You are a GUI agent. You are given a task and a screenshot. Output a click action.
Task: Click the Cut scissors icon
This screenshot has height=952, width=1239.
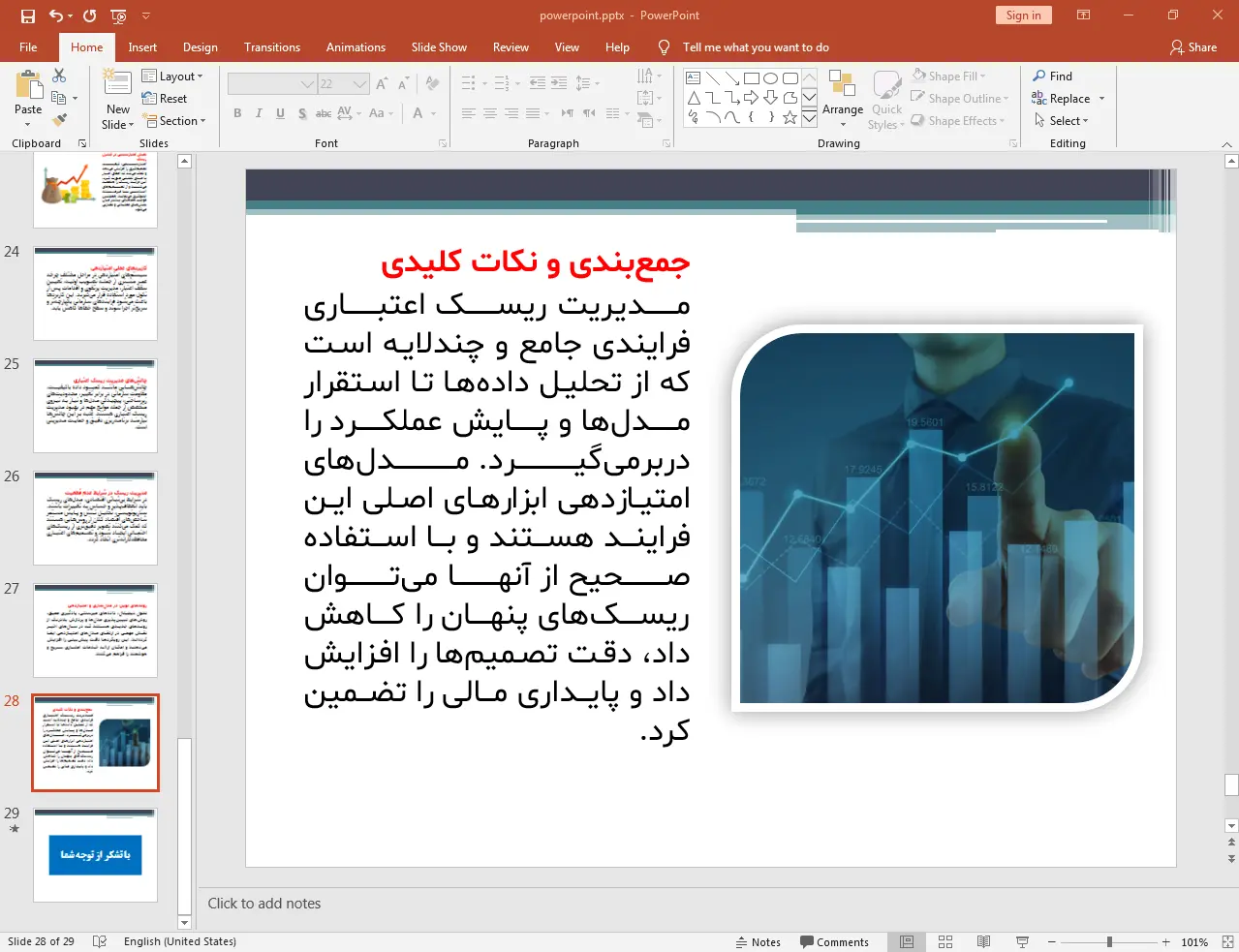59,76
